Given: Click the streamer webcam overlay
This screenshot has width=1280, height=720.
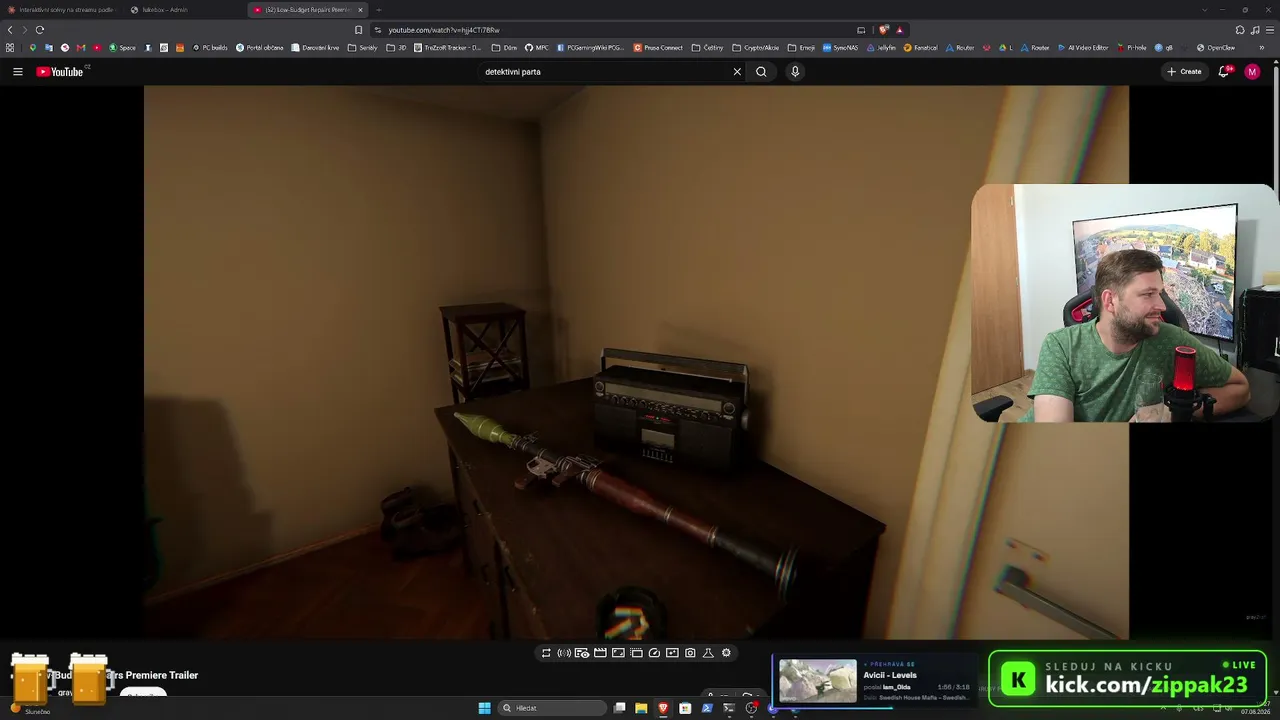Looking at the screenshot, I should tap(1125, 303).
